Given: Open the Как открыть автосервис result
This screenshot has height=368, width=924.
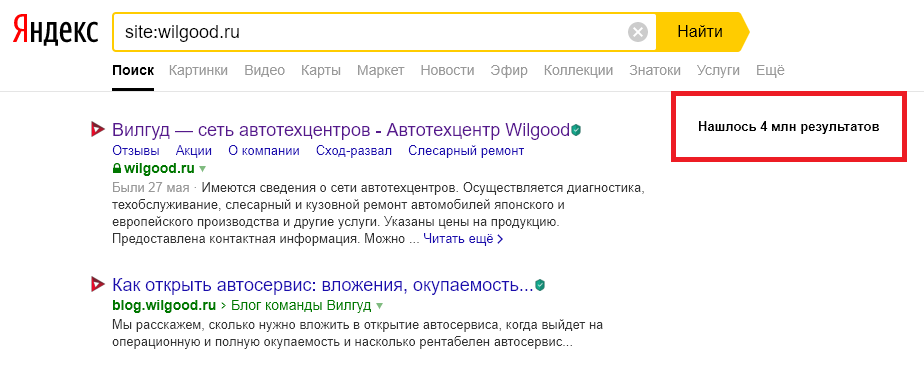Looking at the screenshot, I should [x=322, y=285].
